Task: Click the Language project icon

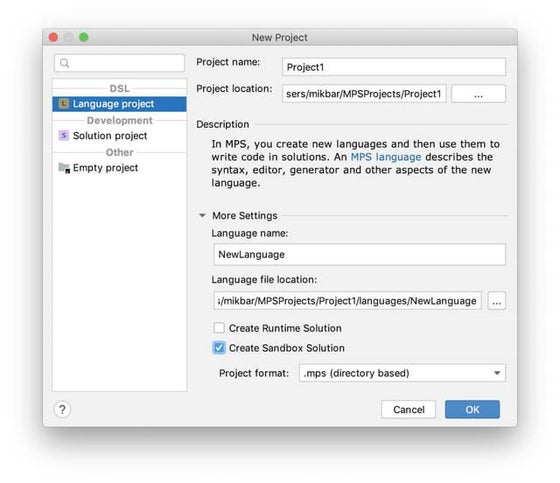Action: 64,104
